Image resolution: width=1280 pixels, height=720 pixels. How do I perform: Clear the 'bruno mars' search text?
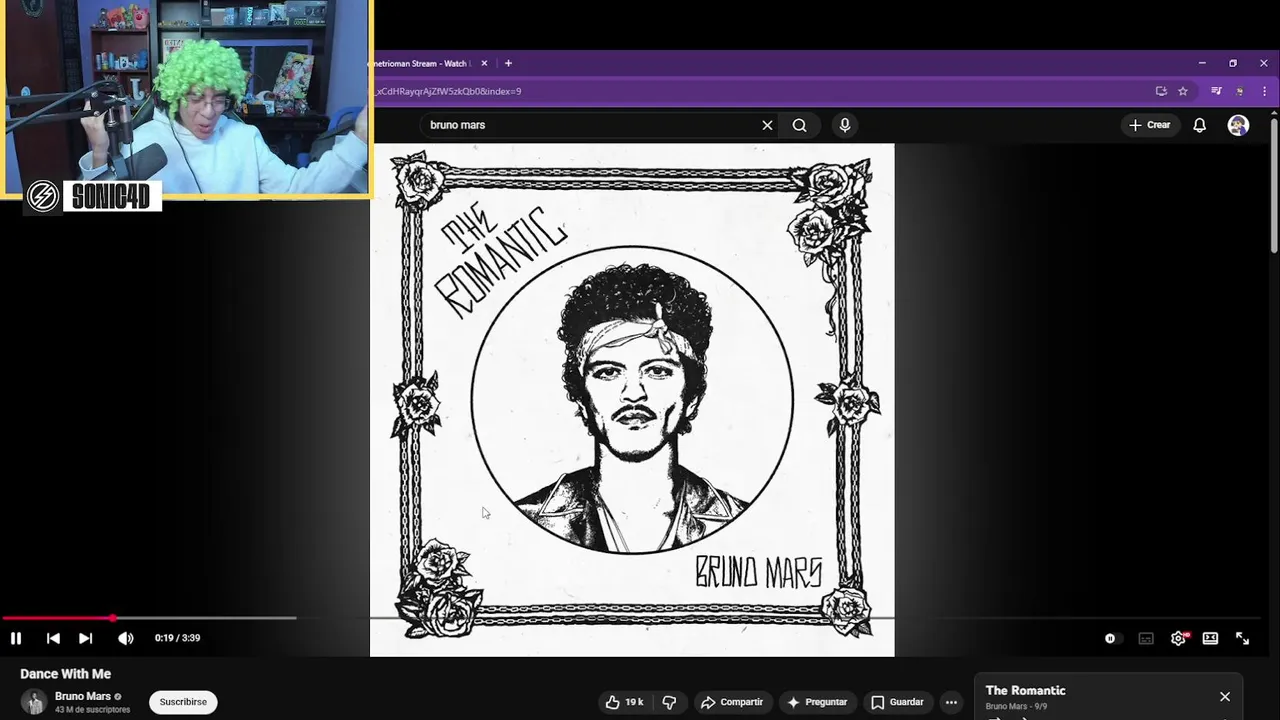click(767, 125)
